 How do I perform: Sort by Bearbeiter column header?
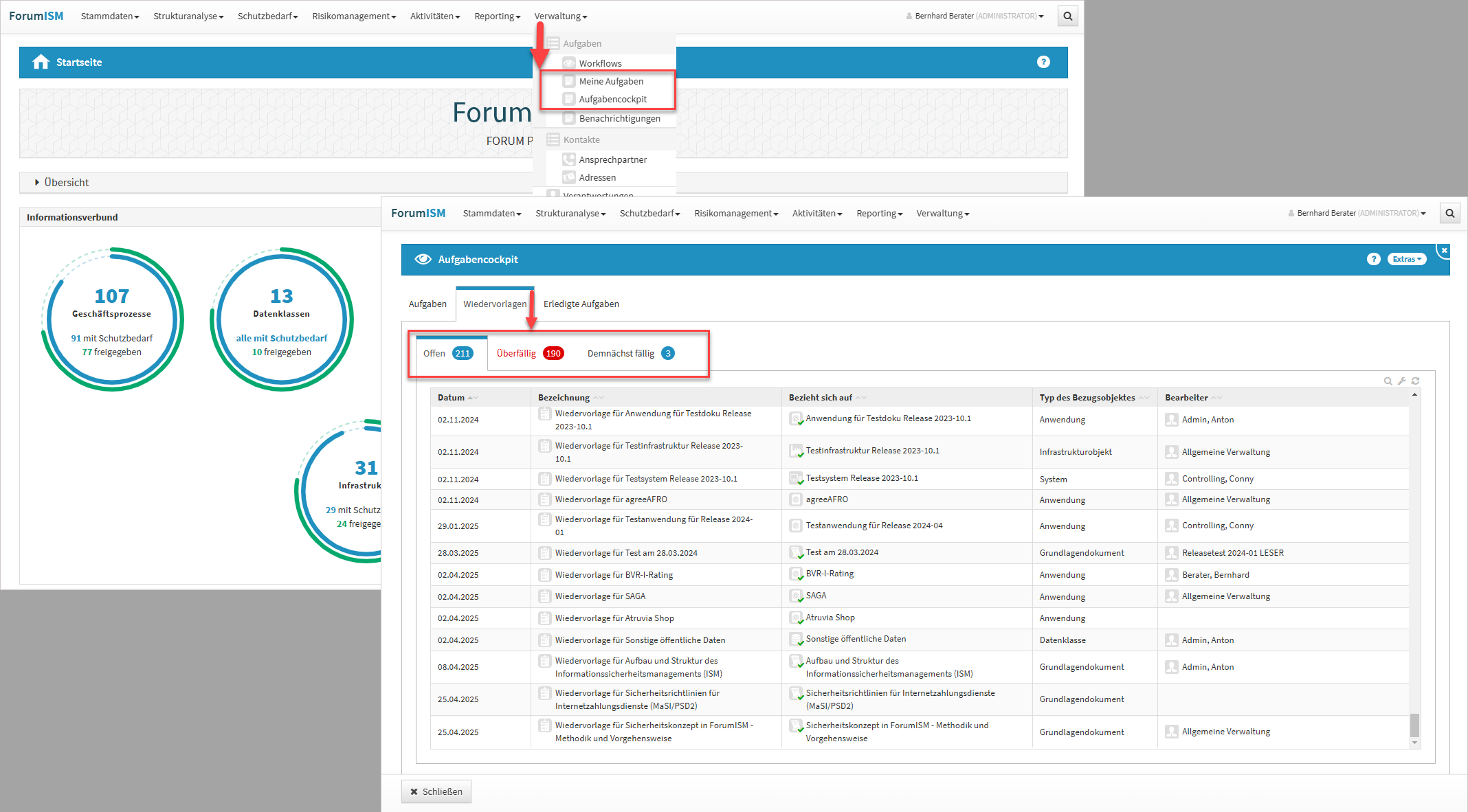(x=1186, y=398)
